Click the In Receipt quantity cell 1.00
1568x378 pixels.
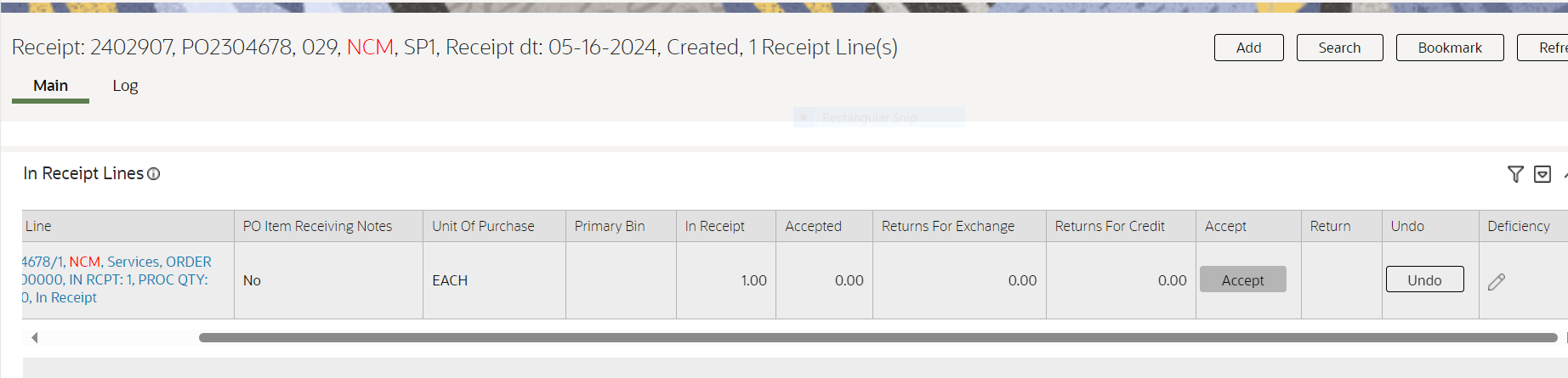point(753,280)
